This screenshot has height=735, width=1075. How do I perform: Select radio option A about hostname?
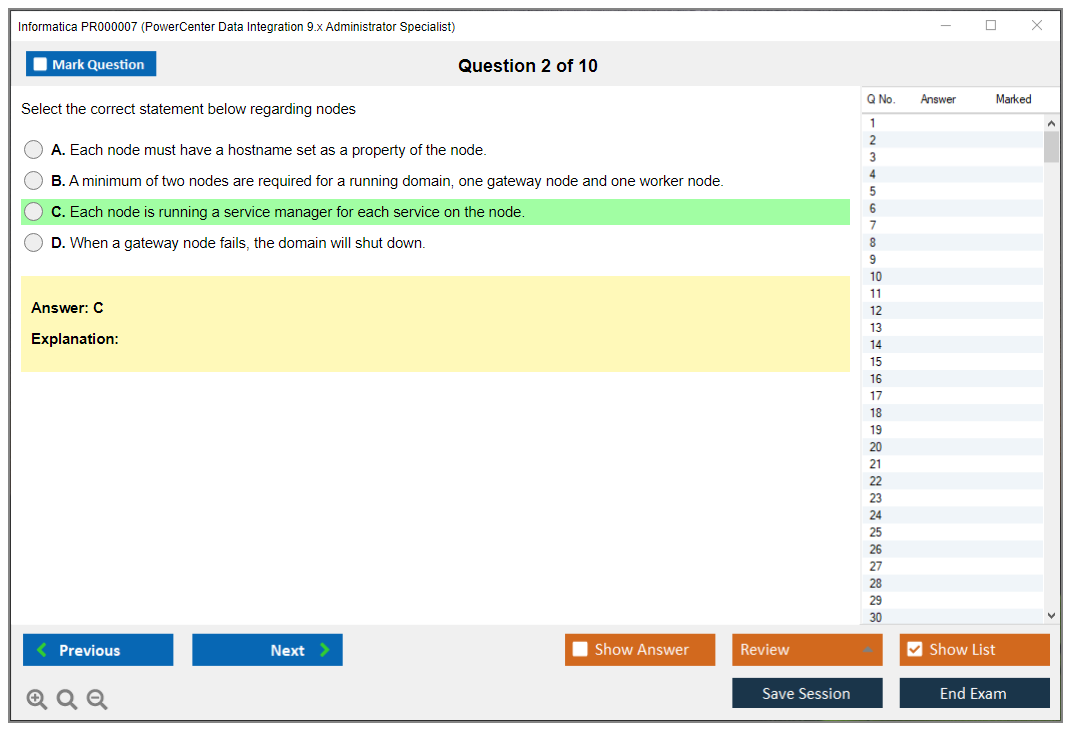[34, 150]
